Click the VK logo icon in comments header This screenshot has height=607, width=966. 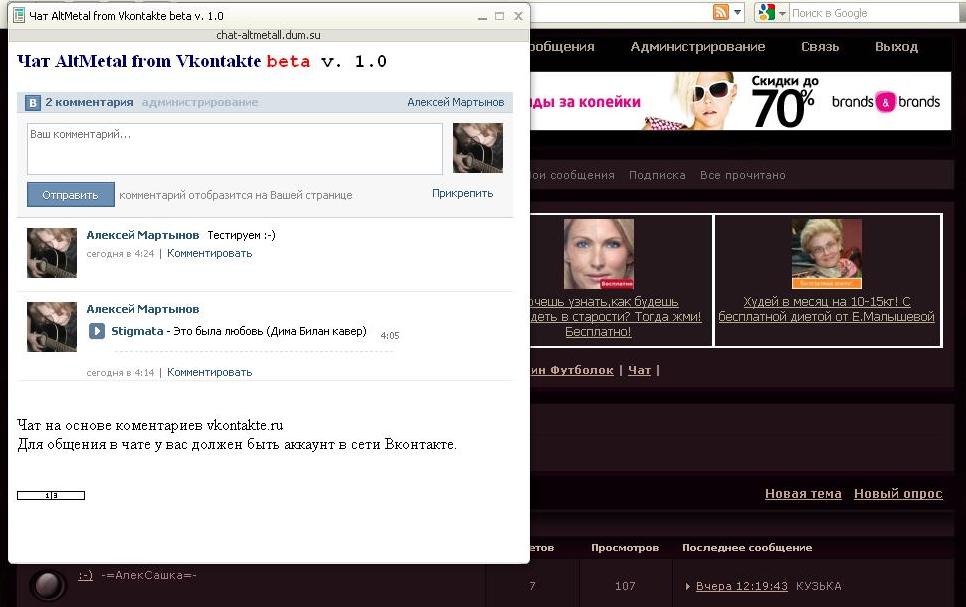32,102
